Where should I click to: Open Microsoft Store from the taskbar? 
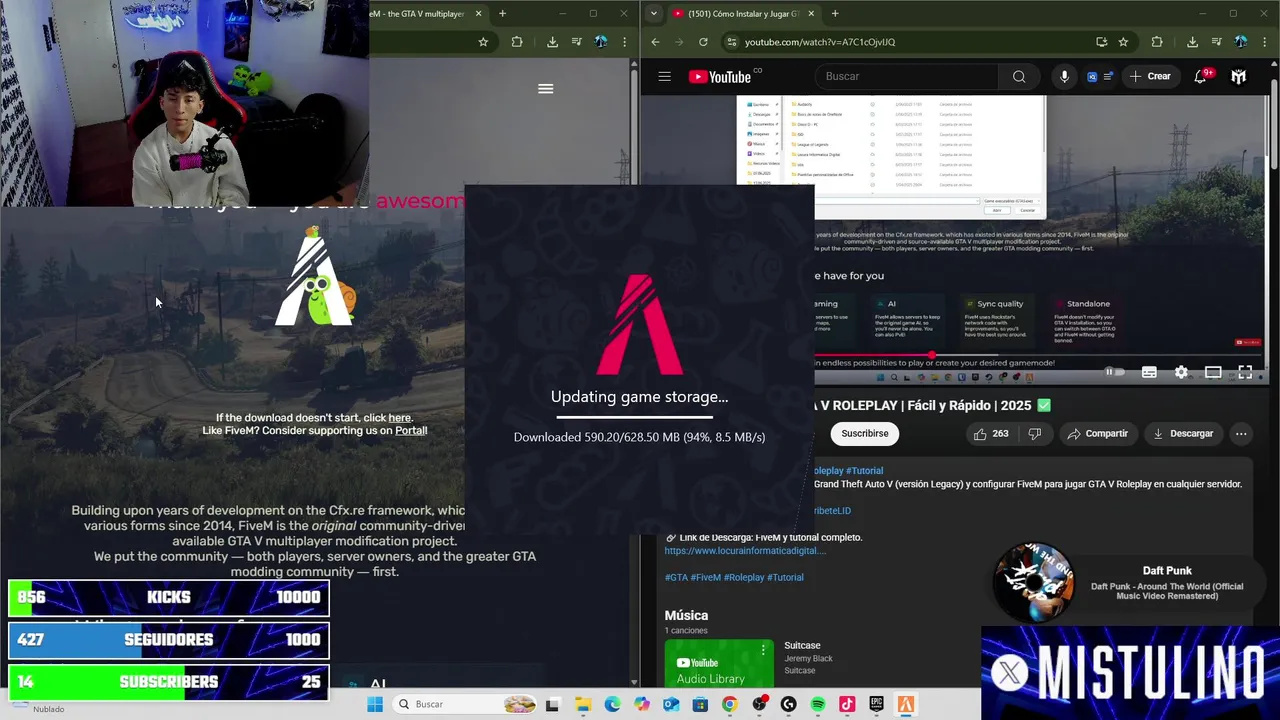coord(700,704)
